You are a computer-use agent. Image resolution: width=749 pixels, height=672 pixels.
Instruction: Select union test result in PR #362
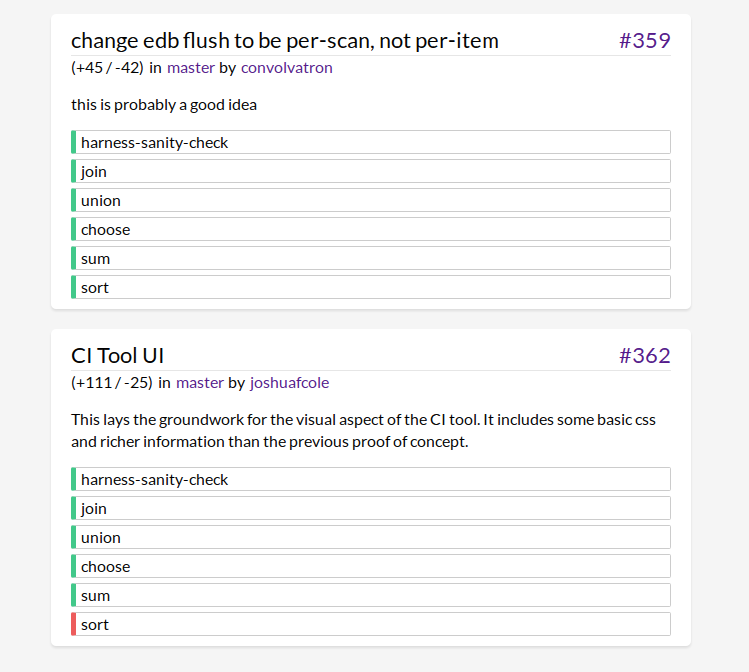click(x=370, y=538)
